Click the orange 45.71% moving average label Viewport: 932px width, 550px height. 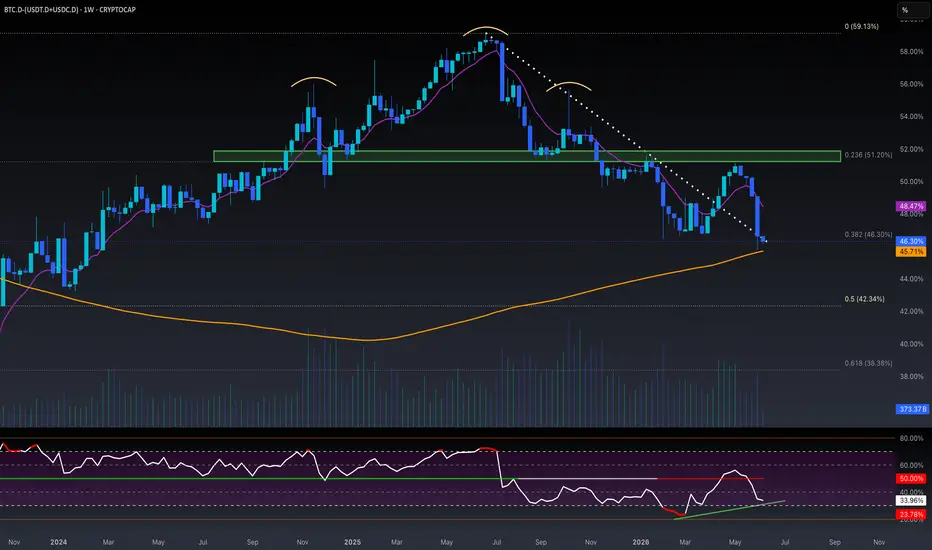(x=911, y=252)
